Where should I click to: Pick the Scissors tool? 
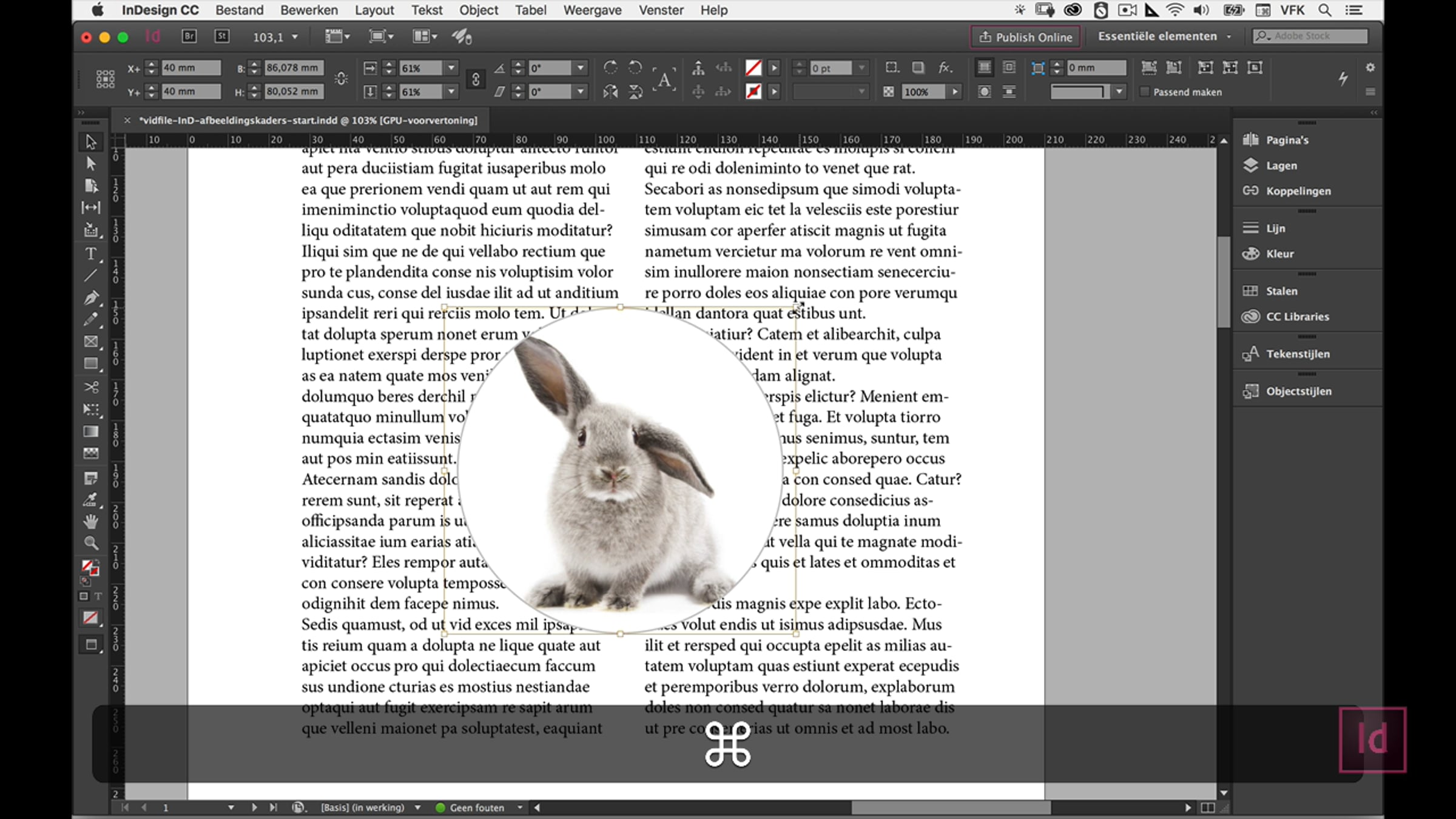click(x=90, y=387)
